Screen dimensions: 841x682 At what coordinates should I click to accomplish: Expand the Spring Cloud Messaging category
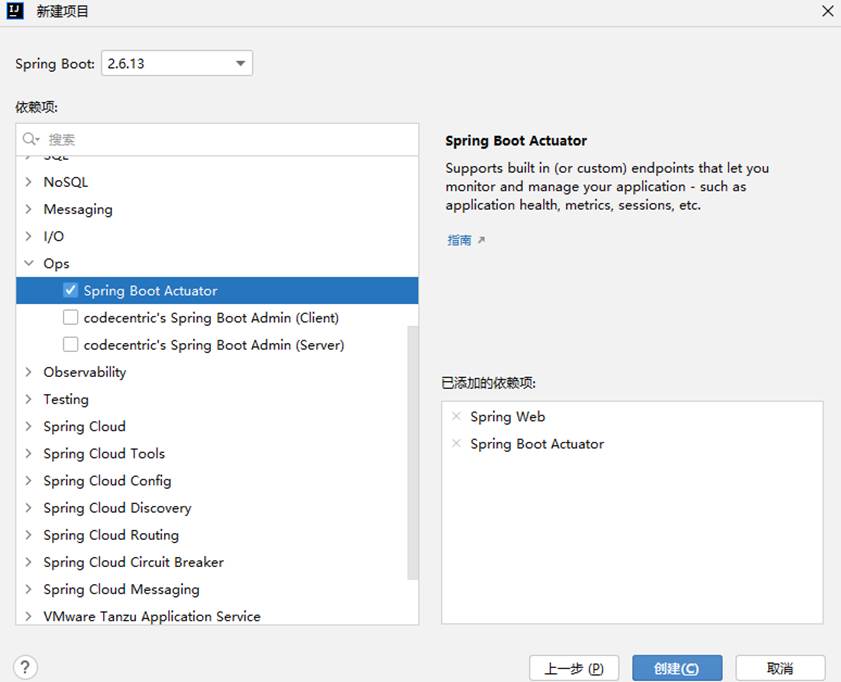point(28,589)
